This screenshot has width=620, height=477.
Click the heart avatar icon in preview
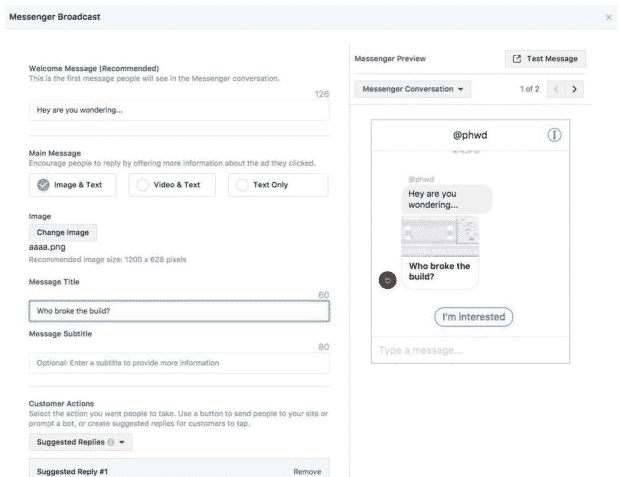pyautogui.click(x=388, y=282)
